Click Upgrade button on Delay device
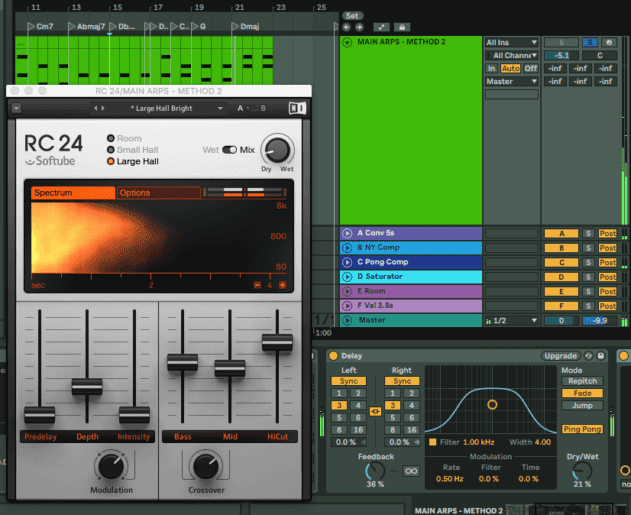 click(560, 356)
